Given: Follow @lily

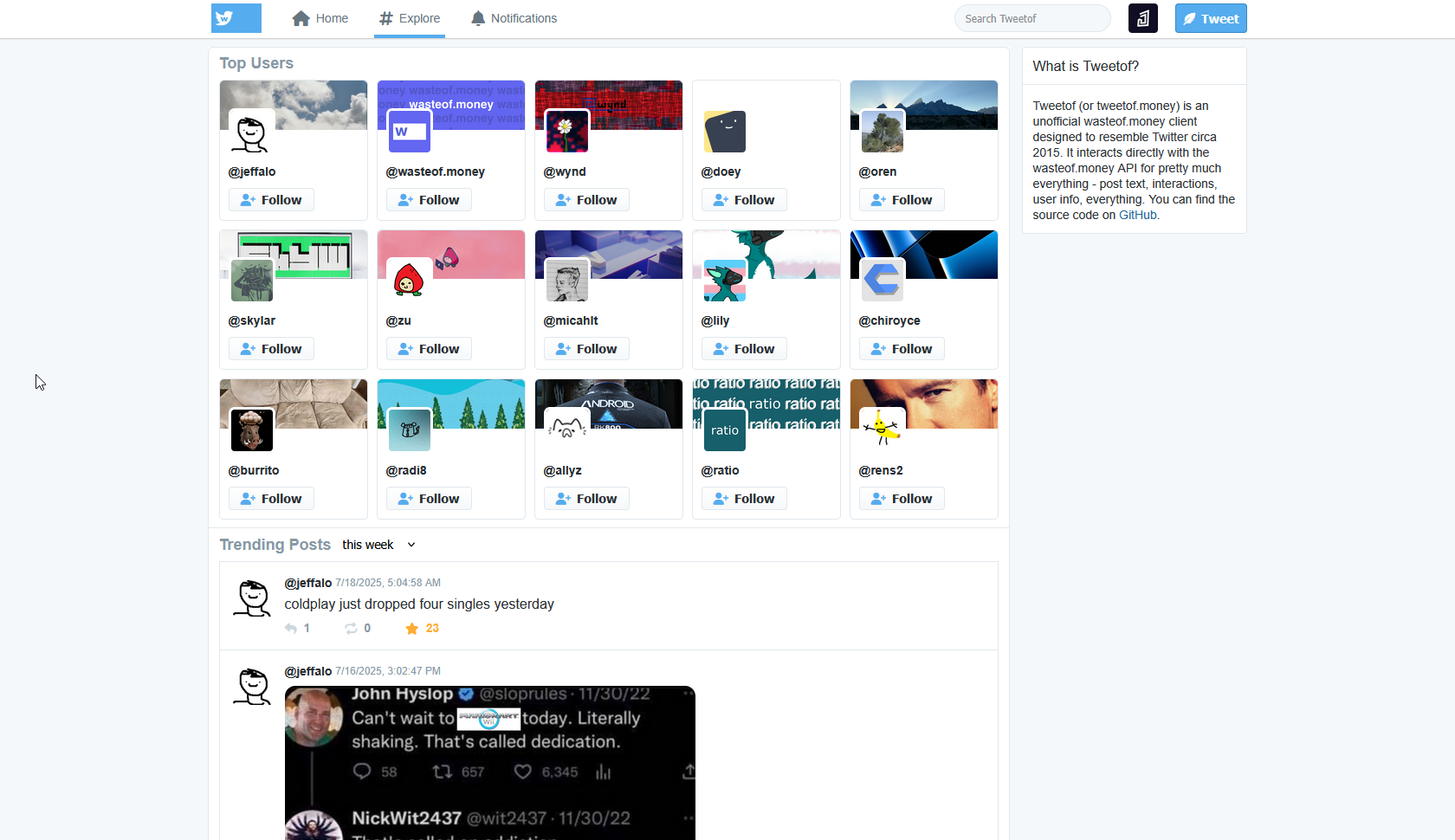Looking at the screenshot, I should 744,349.
